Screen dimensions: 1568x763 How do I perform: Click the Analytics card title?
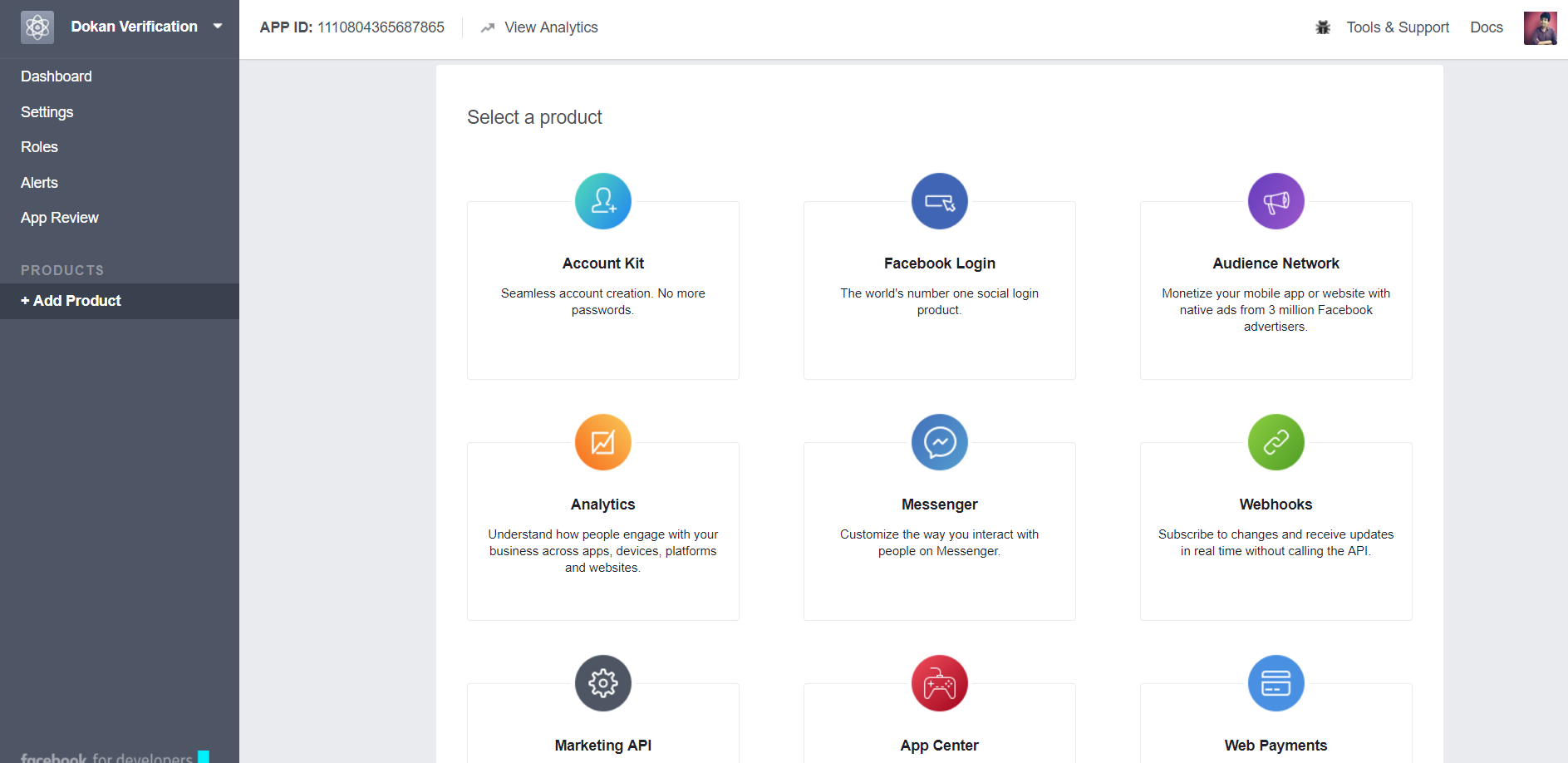[x=603, y=505]
